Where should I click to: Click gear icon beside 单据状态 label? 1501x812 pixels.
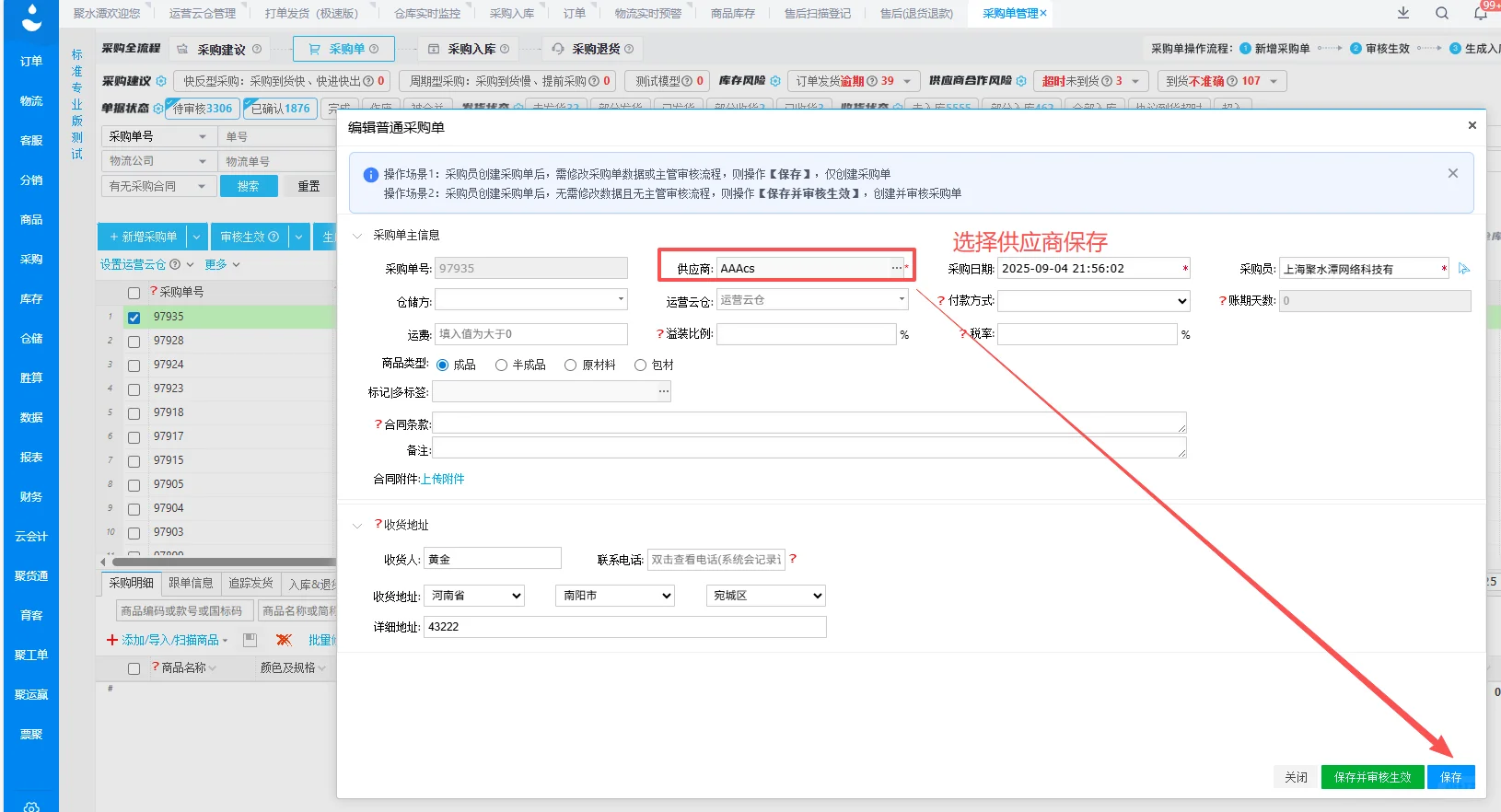coord(158,109)
